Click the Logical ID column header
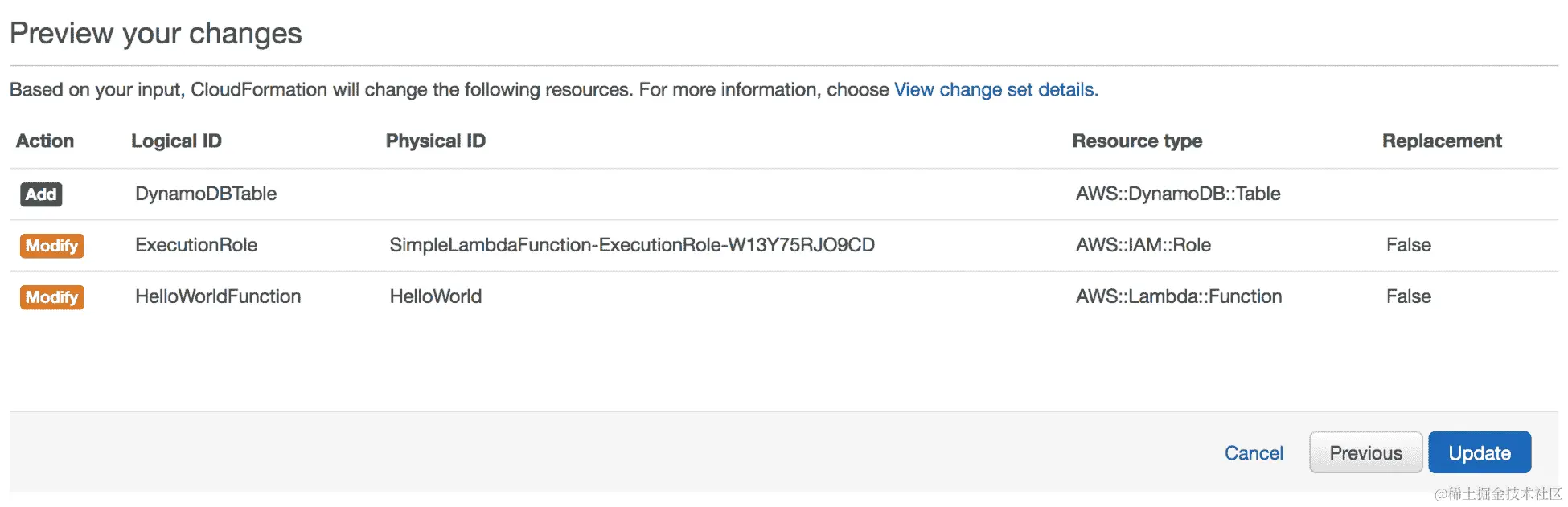 pos(176,141)
